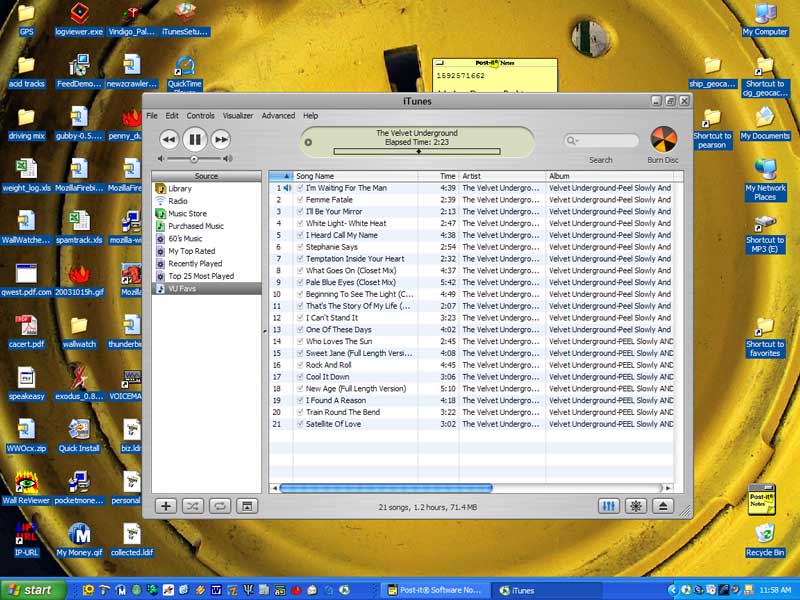Screen dimensions: 800x600
Task: Select the Post-it Notes desktop icon
Action: click(762, 499)
